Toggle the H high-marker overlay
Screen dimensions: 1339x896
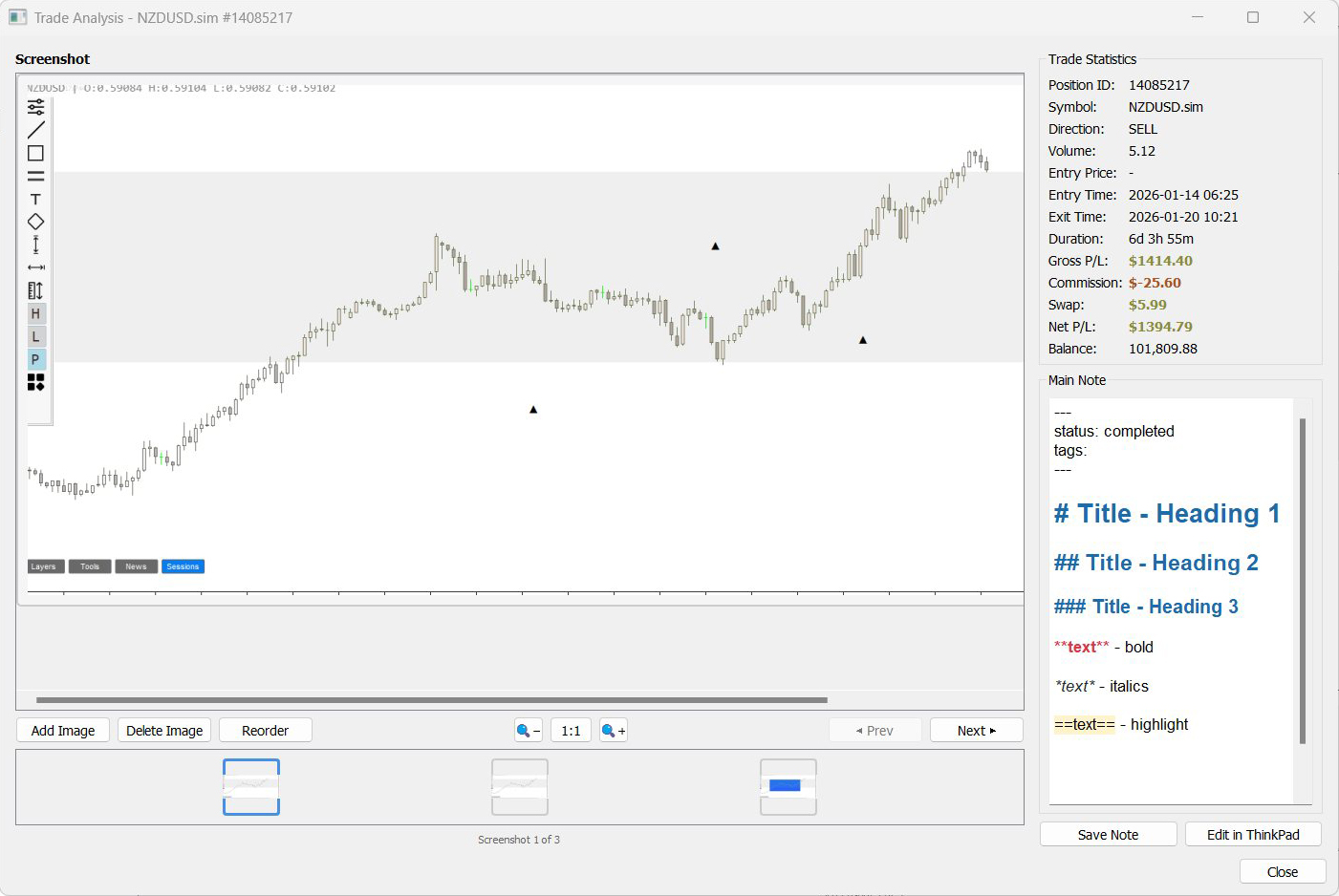(35, 313)
